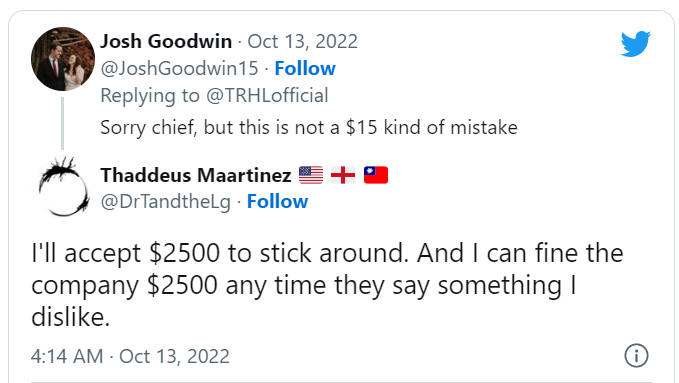Click the US flag emoji
This screenshot has height=383, width=679.
(x=311, y=175)
